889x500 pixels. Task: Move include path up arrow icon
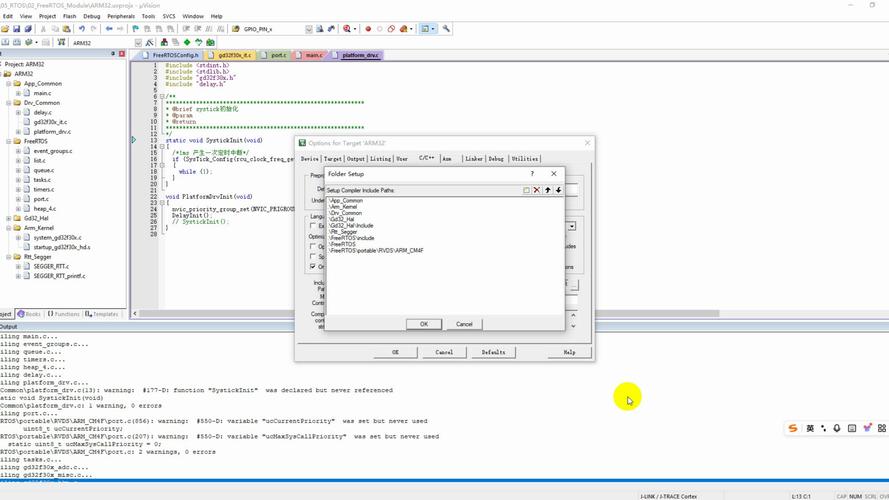(548, 190)
